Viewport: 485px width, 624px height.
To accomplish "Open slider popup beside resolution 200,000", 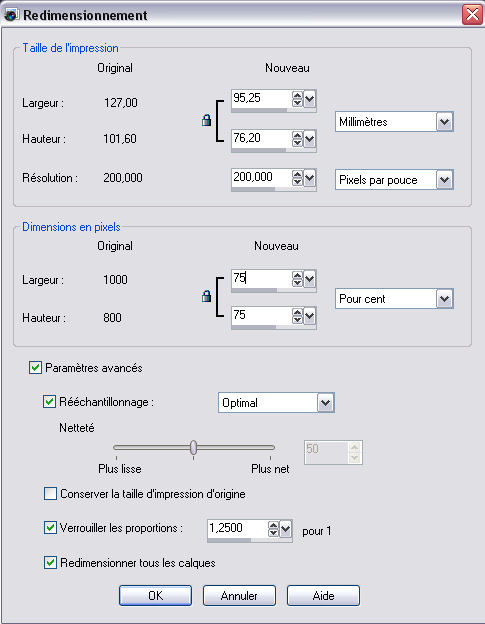I will (x=310, y=178).
